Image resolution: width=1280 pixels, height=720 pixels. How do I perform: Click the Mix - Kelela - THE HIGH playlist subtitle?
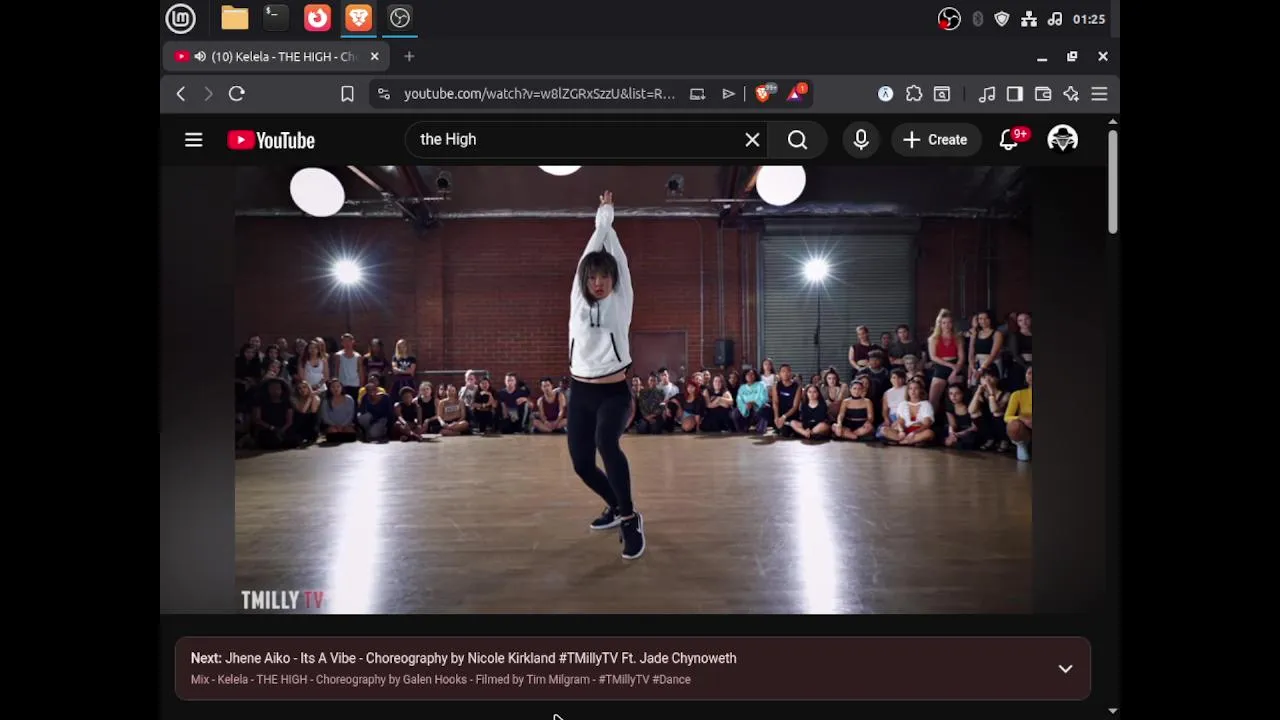click(441, 680)
